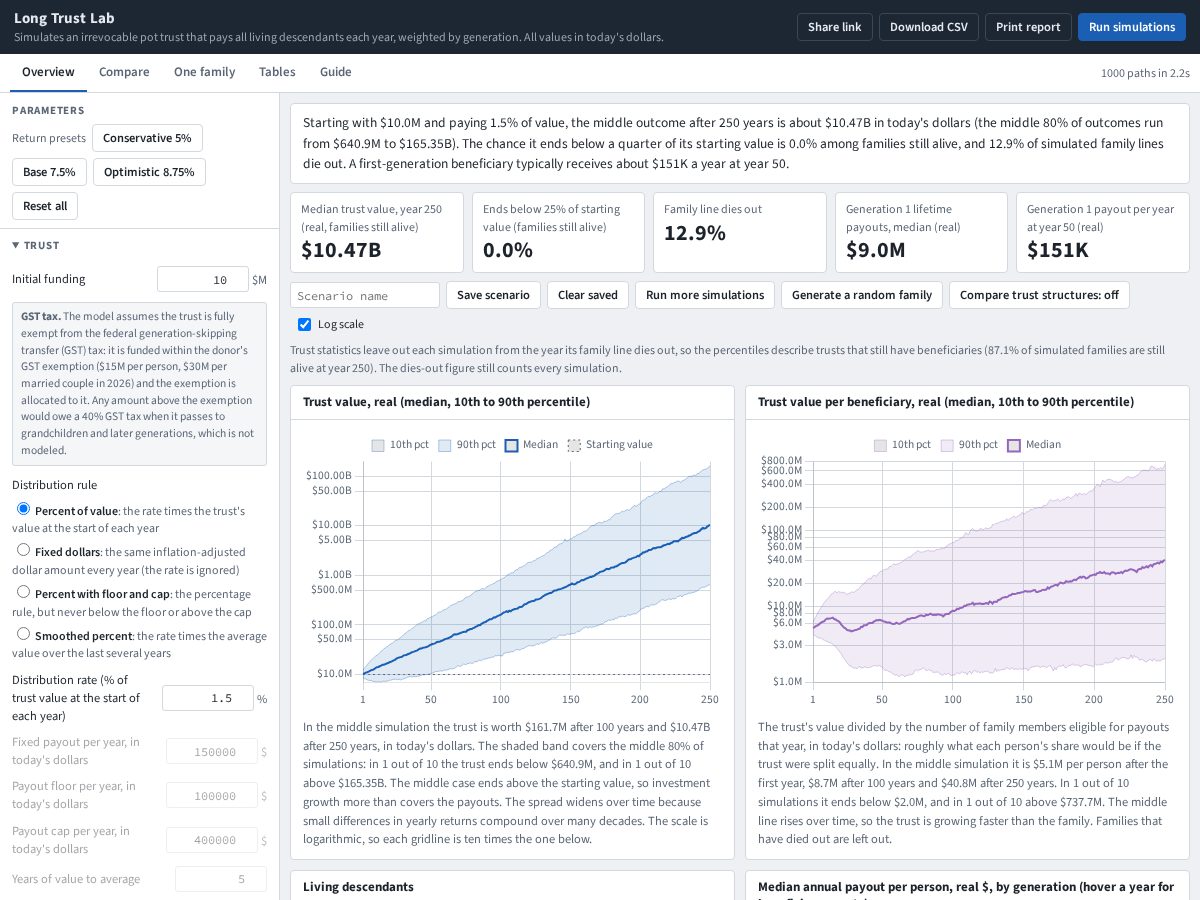
Task: Choose Smoothed percent rule
Action: [x=24, y=634]
